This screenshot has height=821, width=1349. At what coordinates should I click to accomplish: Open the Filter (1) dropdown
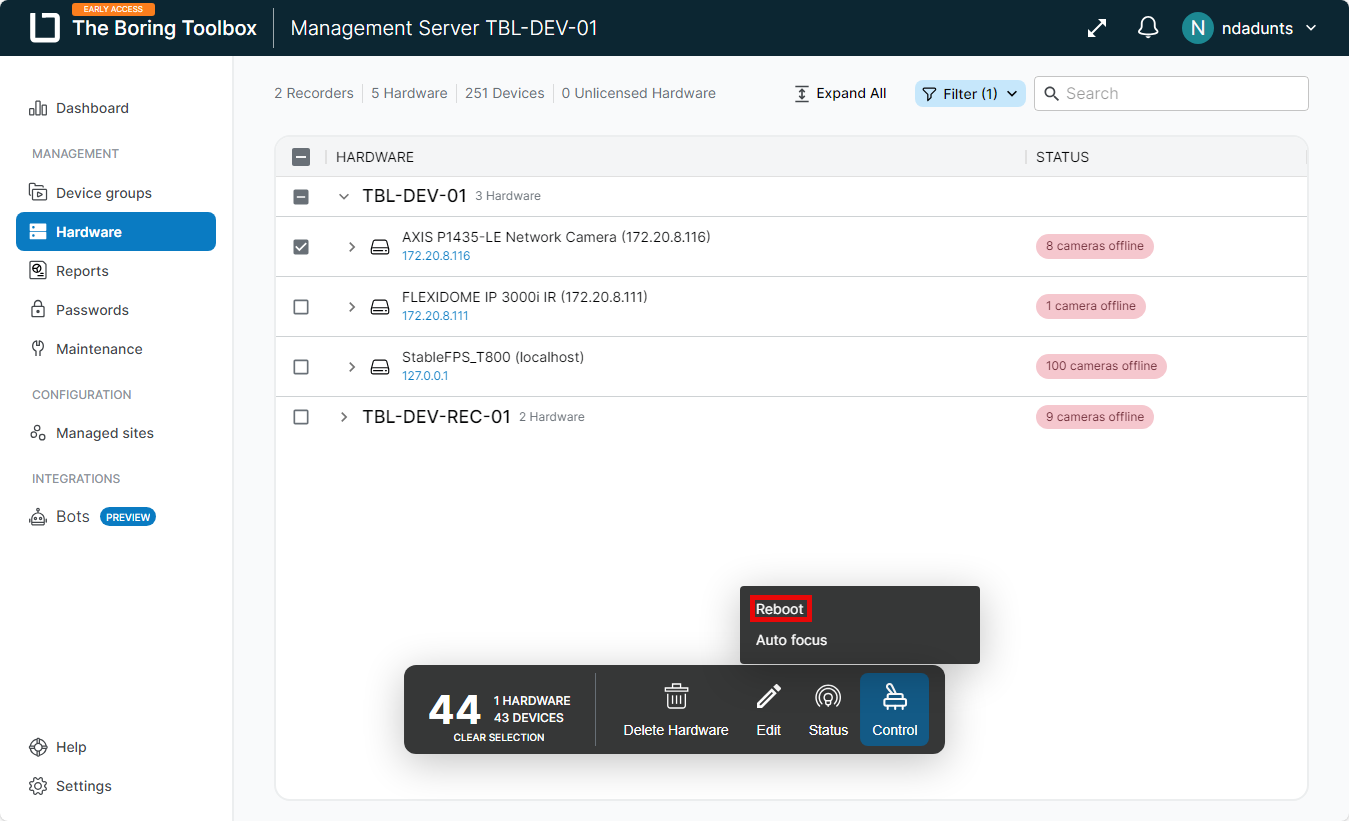click(970, 93)
